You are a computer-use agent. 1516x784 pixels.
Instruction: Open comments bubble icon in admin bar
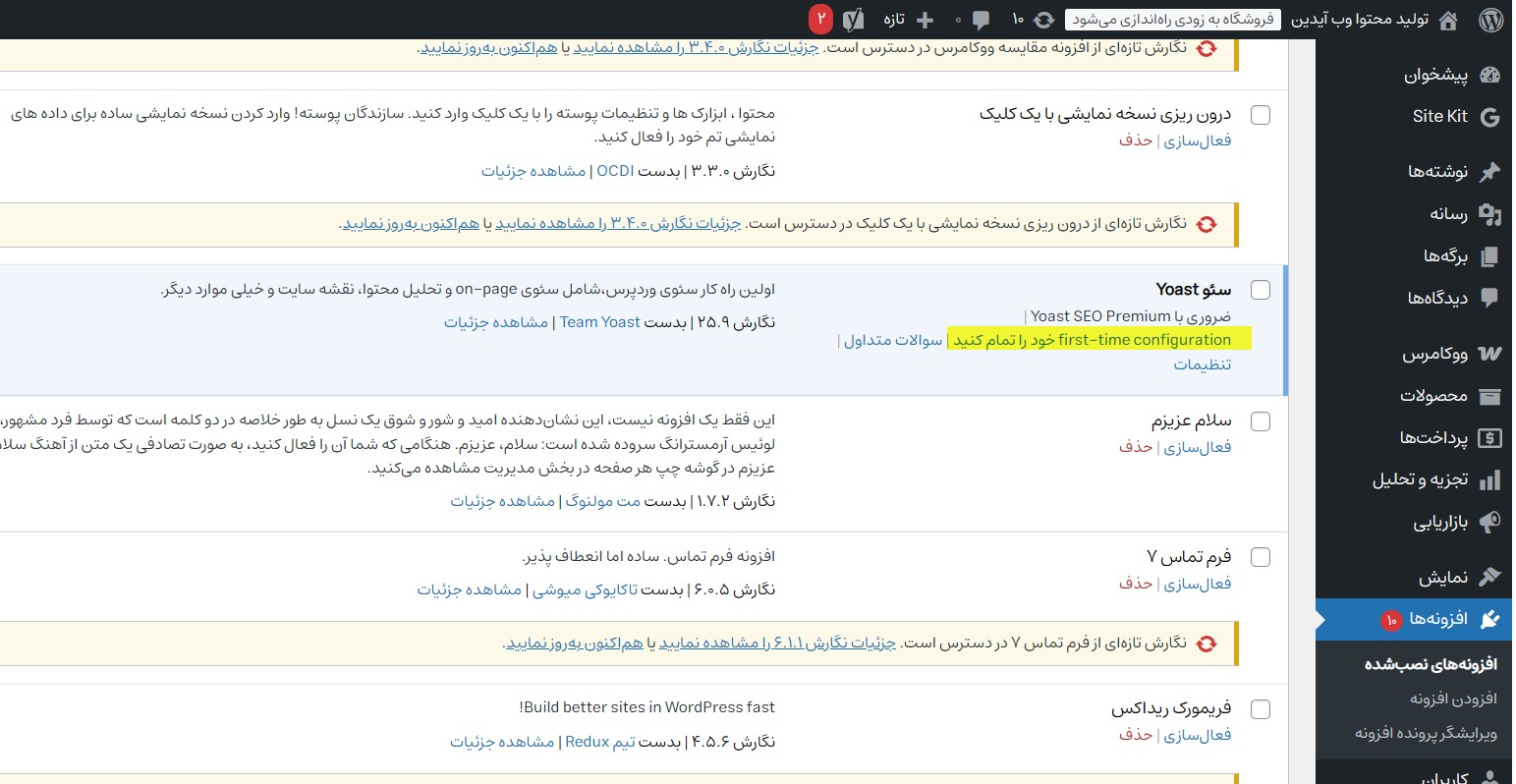(x=981, y=20)
